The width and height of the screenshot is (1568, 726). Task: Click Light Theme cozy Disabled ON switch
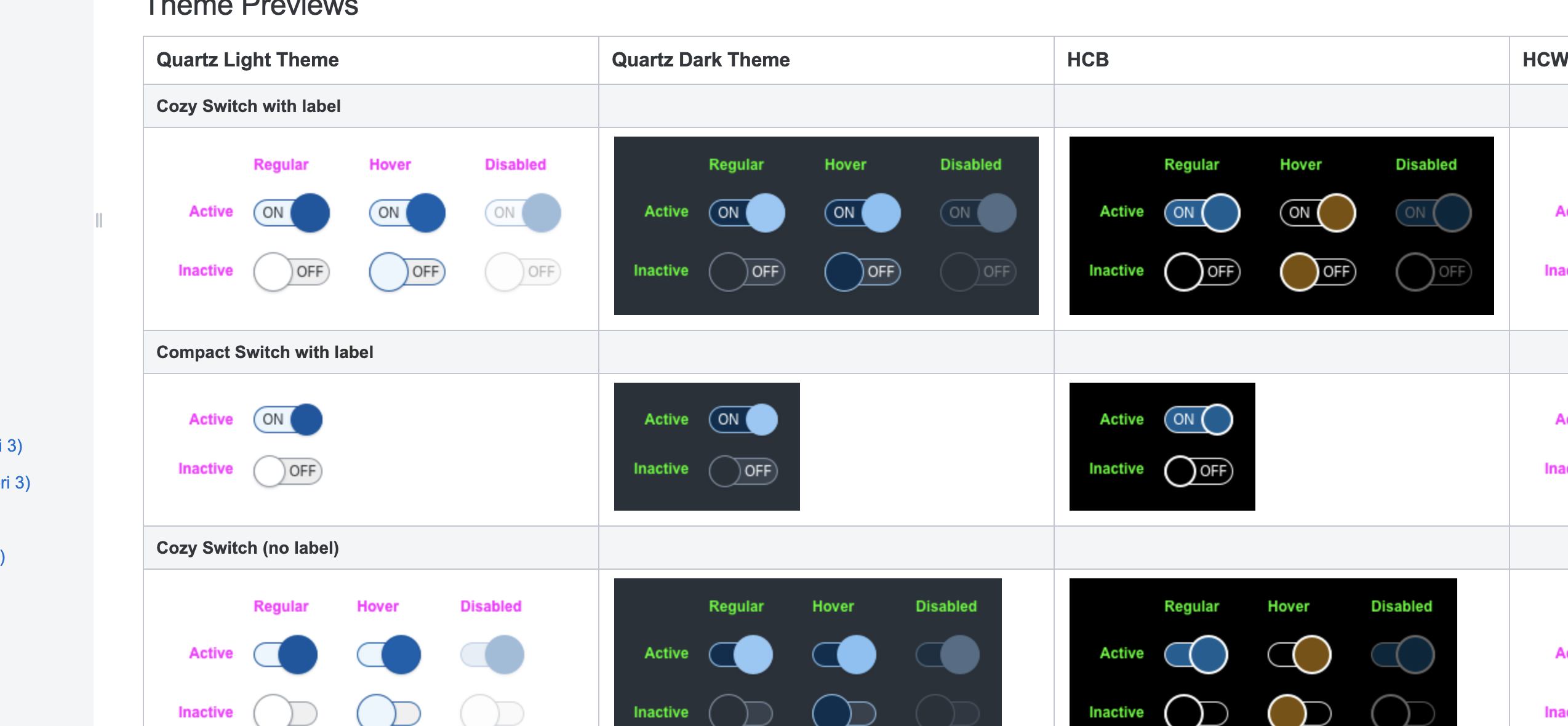click(x=522, y=213)
